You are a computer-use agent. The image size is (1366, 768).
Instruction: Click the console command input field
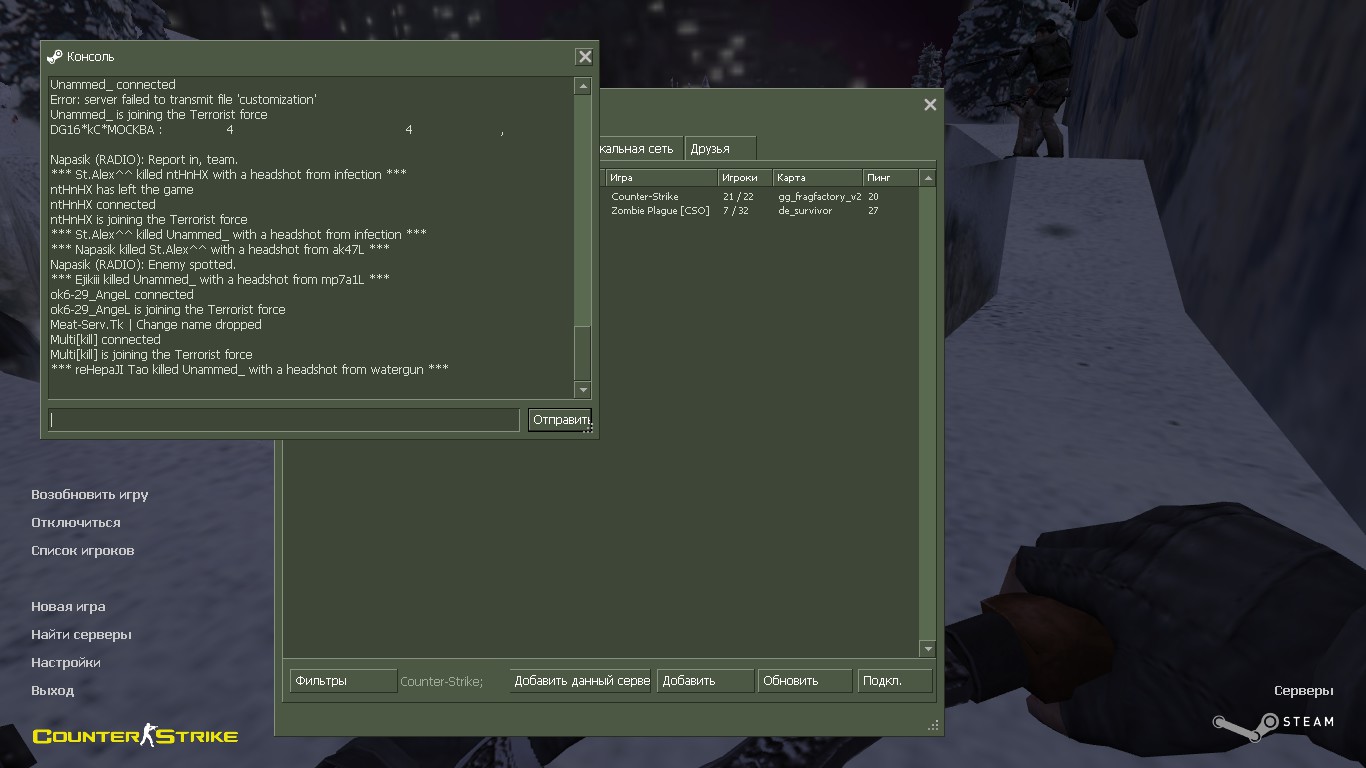pos(284,420)
